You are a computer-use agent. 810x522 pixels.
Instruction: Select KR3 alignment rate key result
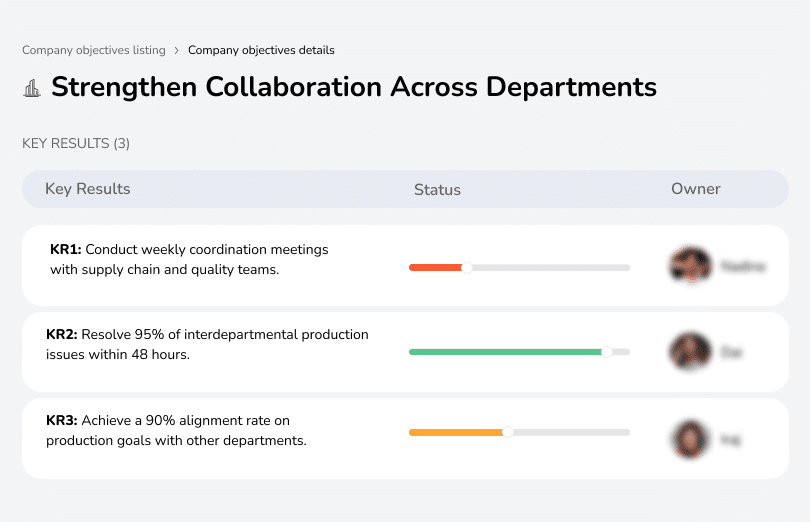tap(177, 430)
